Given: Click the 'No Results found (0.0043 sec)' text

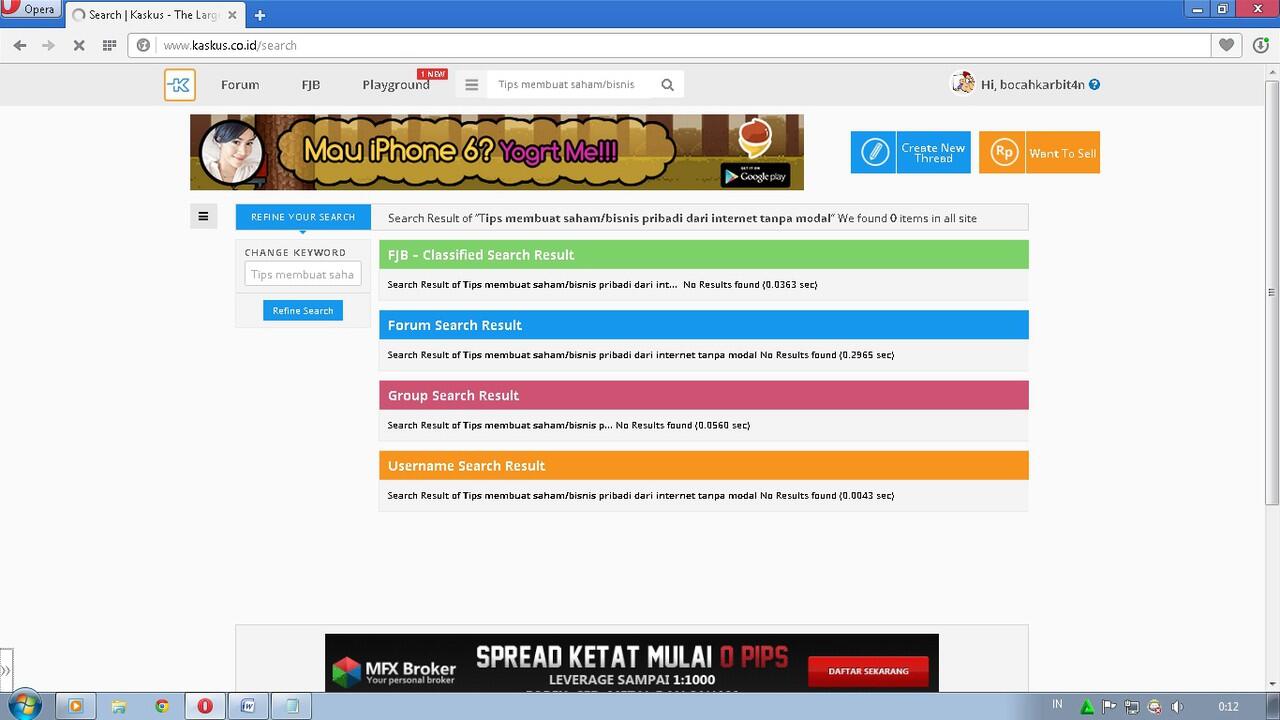Looking at the screenshot, I should (827, 495).
